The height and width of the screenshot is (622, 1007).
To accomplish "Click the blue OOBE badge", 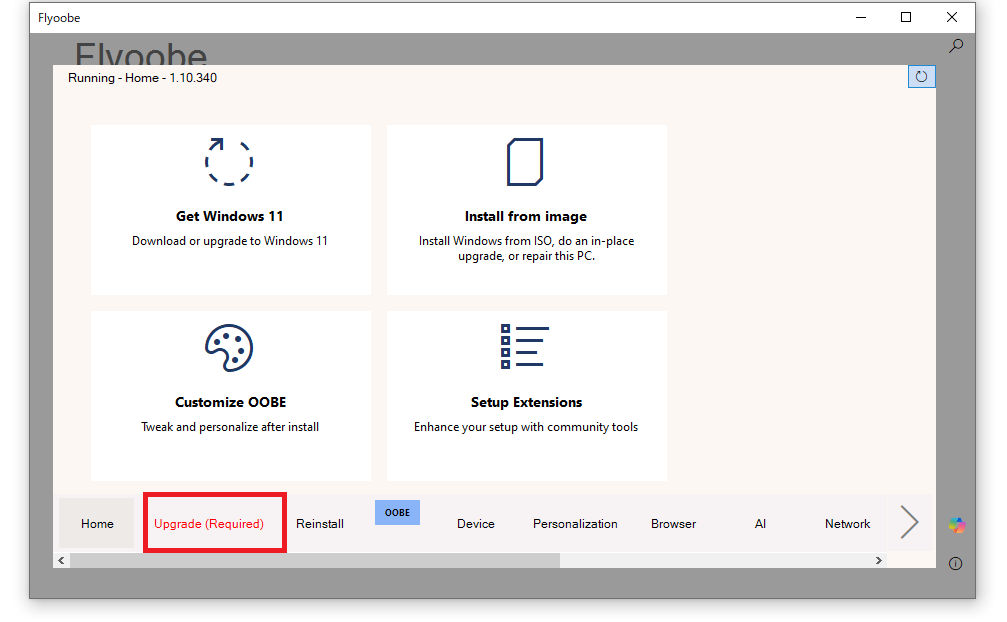I will pyautogui.click(x=397, y=513).
